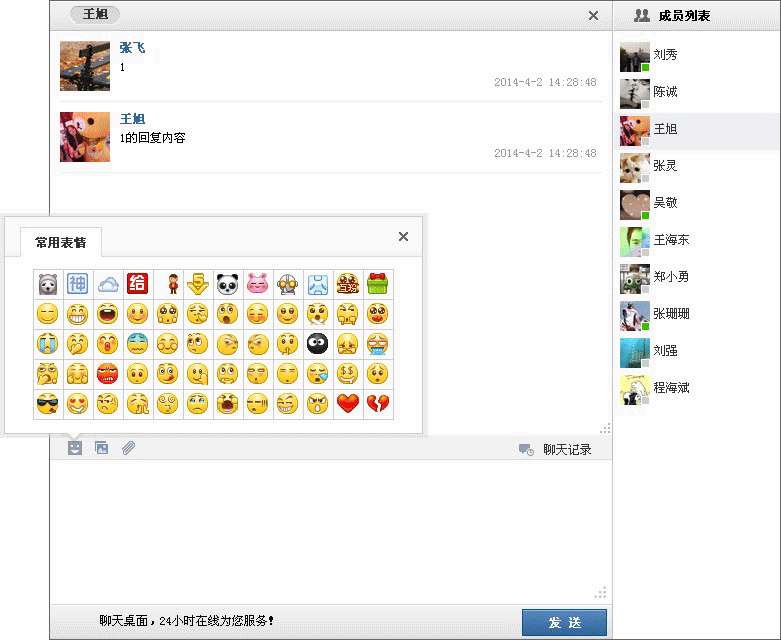The height and width of the screenshot is (640, 781).
Task: Select the broken heart emoji
Action: pos(378,404)
